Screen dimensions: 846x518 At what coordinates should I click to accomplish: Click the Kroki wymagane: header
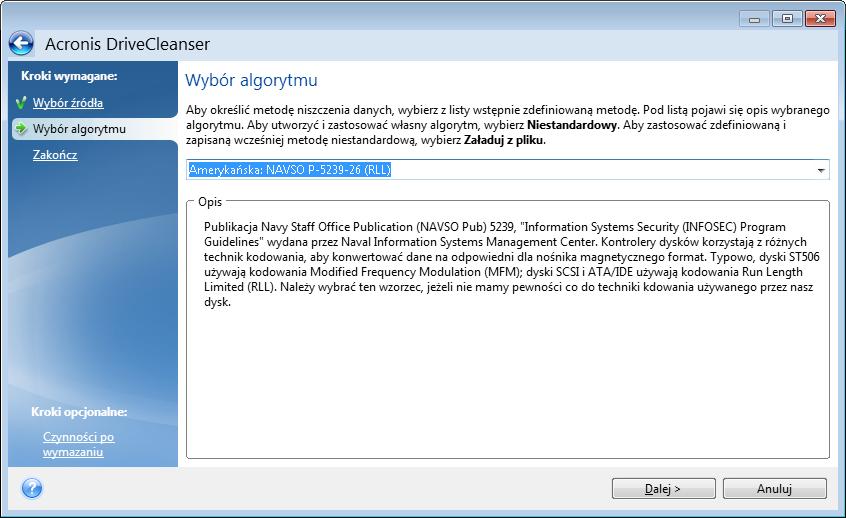pos(69,76)
